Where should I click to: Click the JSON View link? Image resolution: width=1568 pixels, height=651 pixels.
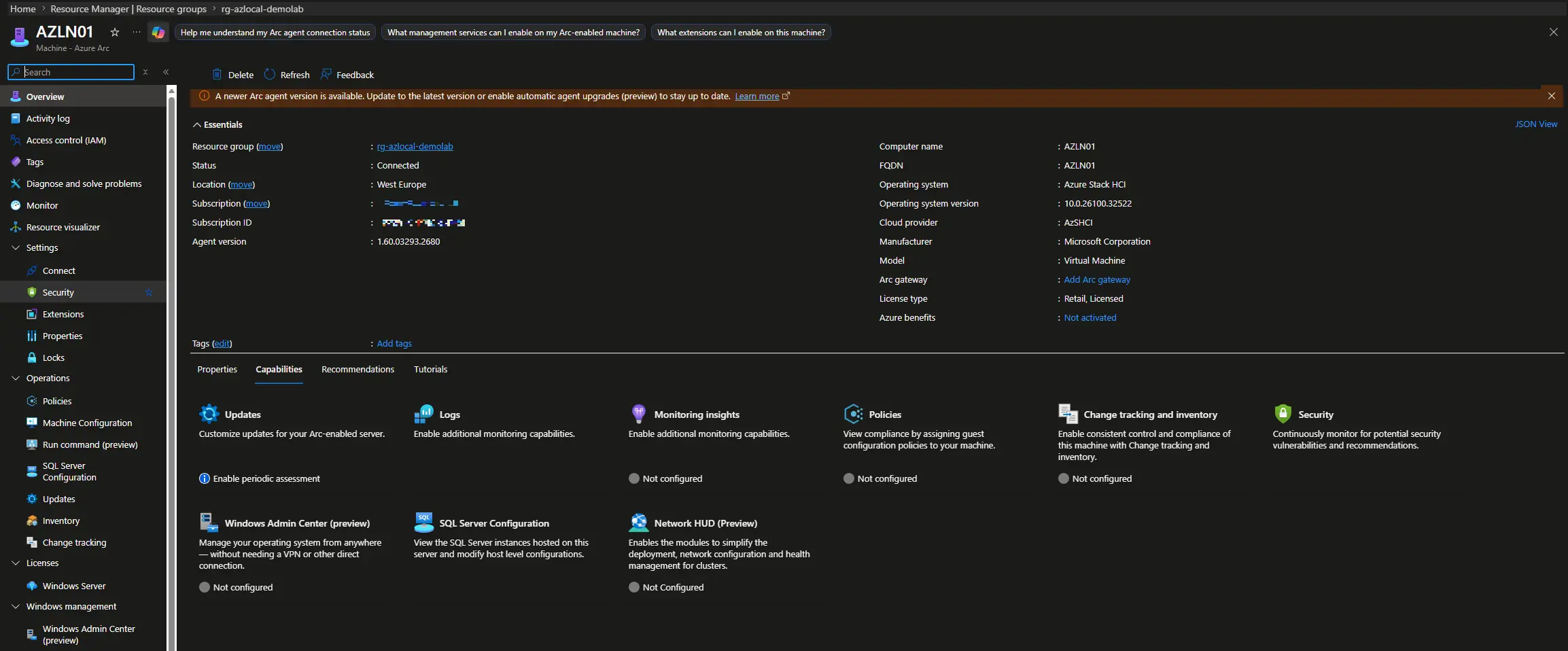click(x=1535, y=124)
